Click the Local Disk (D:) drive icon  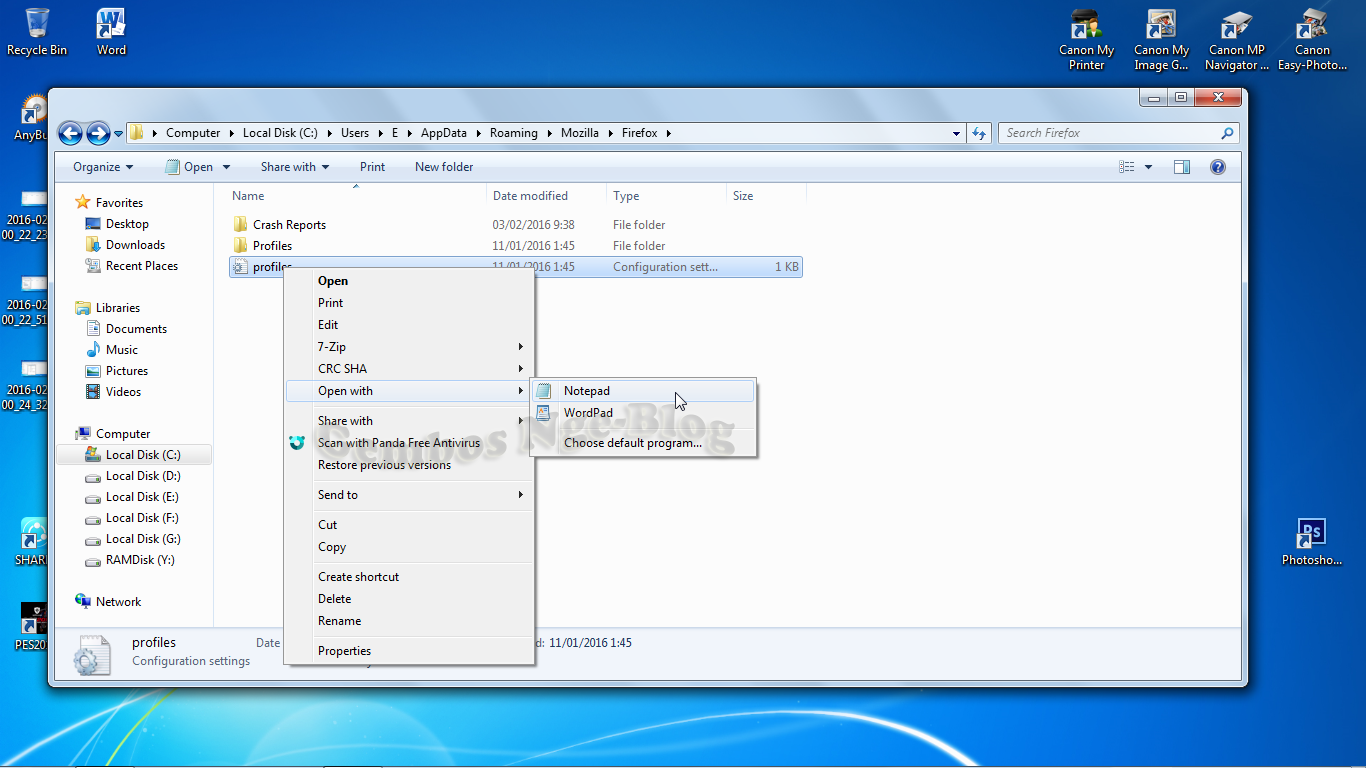point(93,476)
